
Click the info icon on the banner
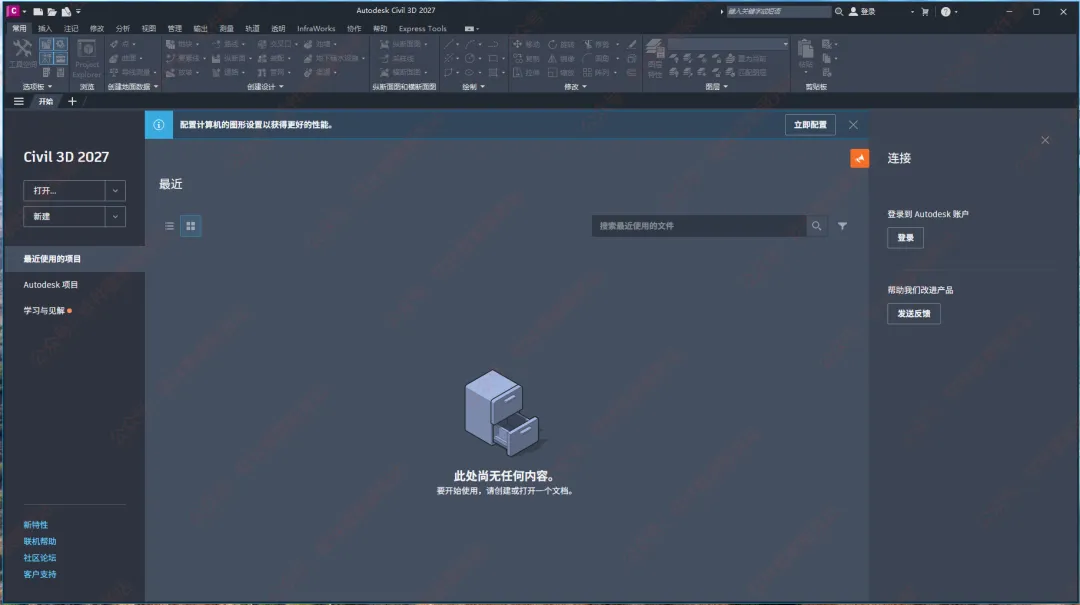pos(158,125)
